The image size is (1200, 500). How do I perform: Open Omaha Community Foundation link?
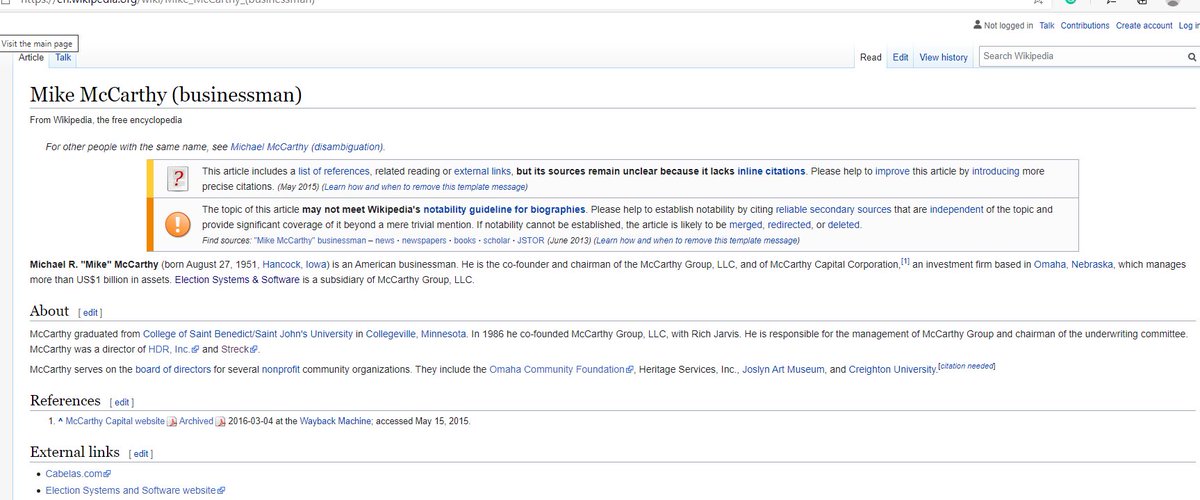pos(562,370)
